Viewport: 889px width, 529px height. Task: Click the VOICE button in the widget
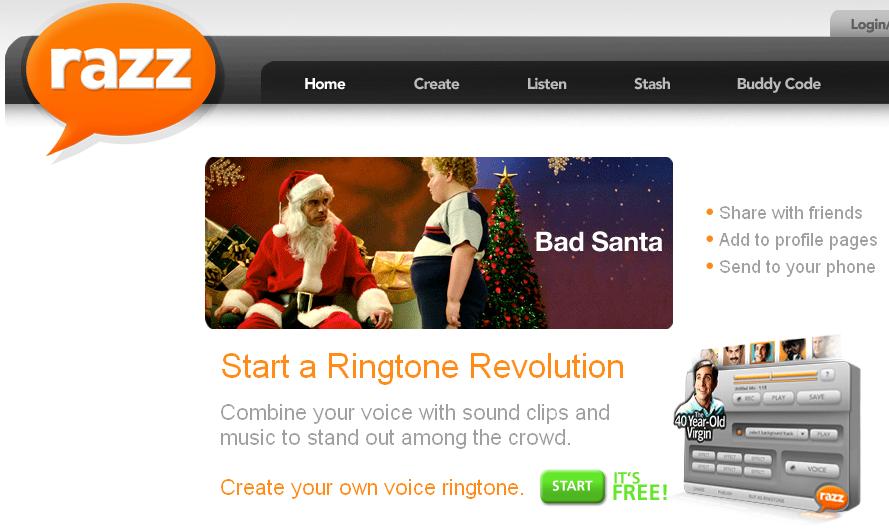[x=812, y=469]
